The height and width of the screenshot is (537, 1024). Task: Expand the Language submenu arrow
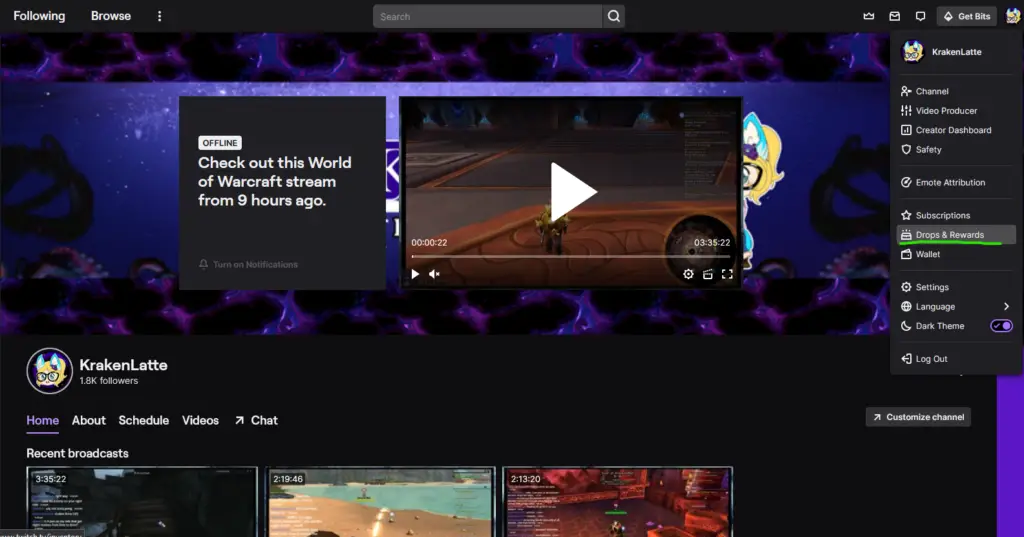[x=1006, y=306]
